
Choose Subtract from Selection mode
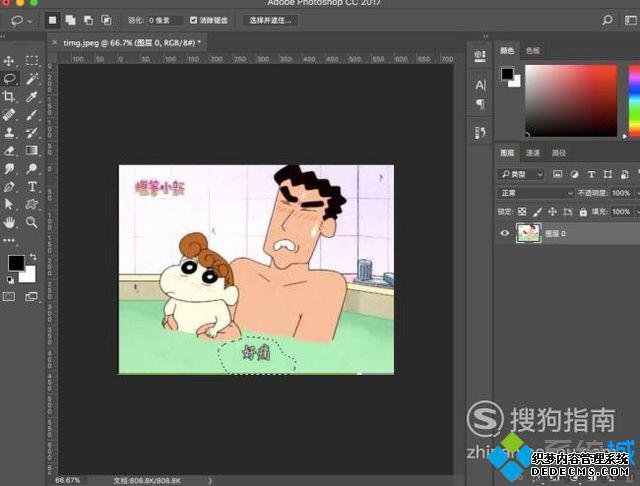[x=89, y=20]
